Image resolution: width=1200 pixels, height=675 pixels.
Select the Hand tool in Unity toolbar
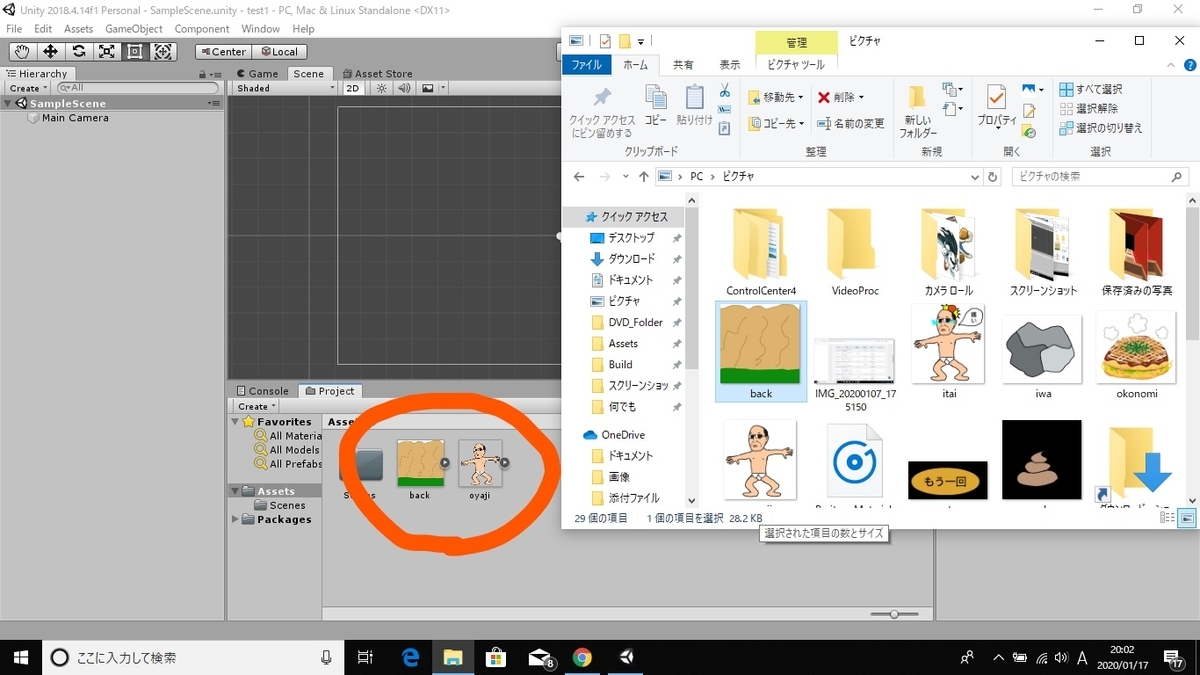click(22, 52)
